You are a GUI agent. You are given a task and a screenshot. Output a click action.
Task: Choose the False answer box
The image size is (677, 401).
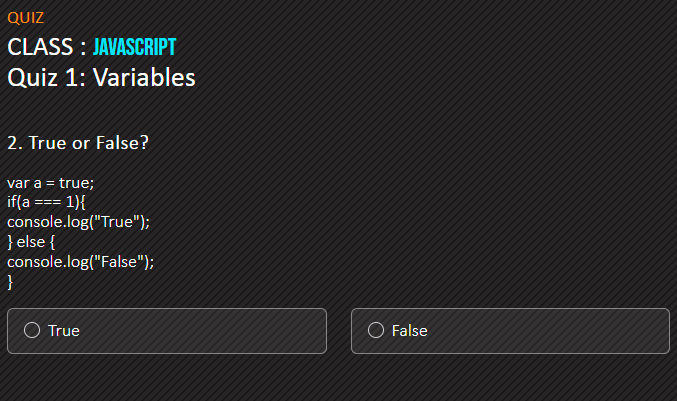(x=510, y=331)
